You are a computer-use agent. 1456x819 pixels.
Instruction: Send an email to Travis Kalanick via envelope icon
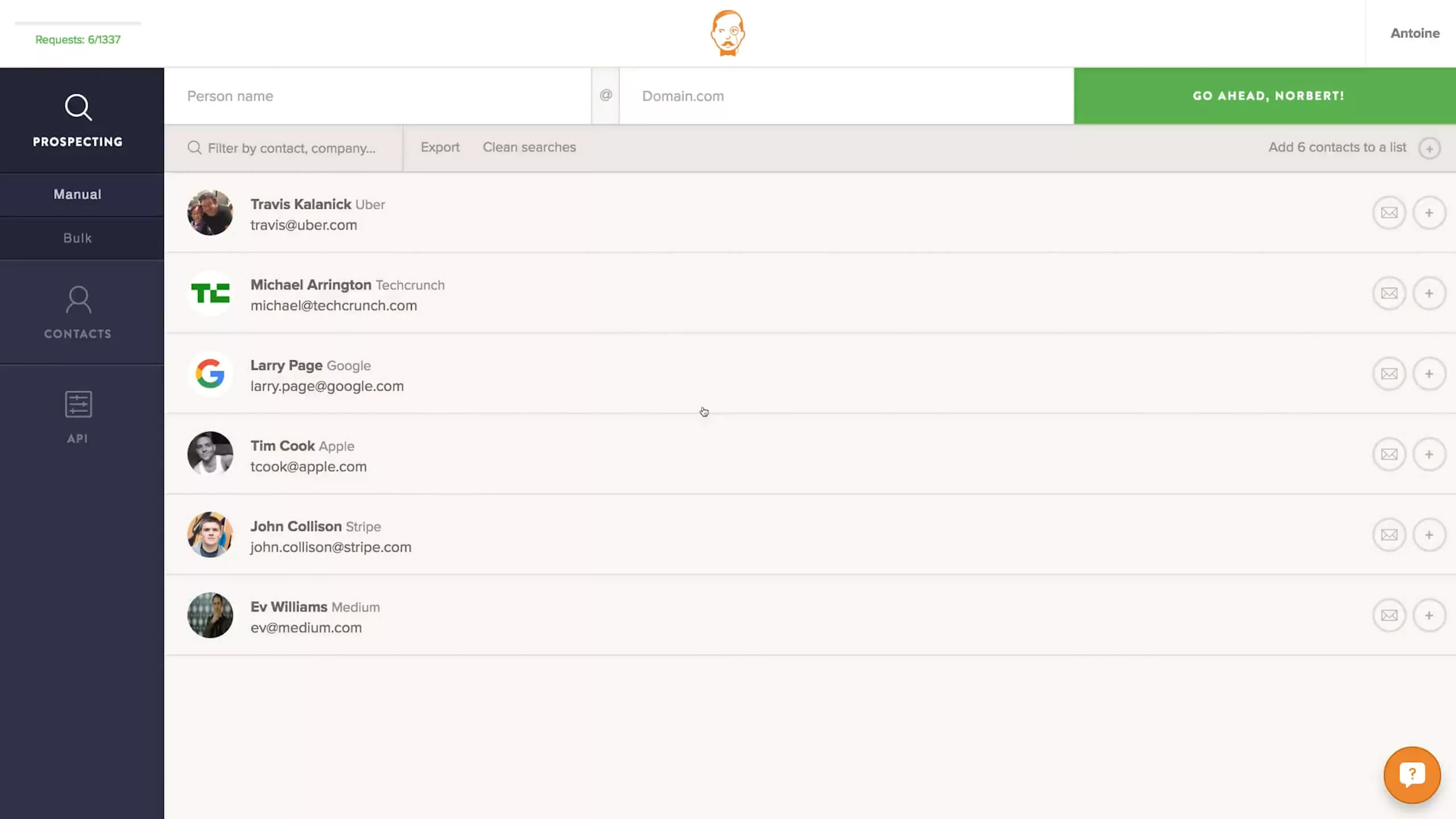[x=1389, y=213]
